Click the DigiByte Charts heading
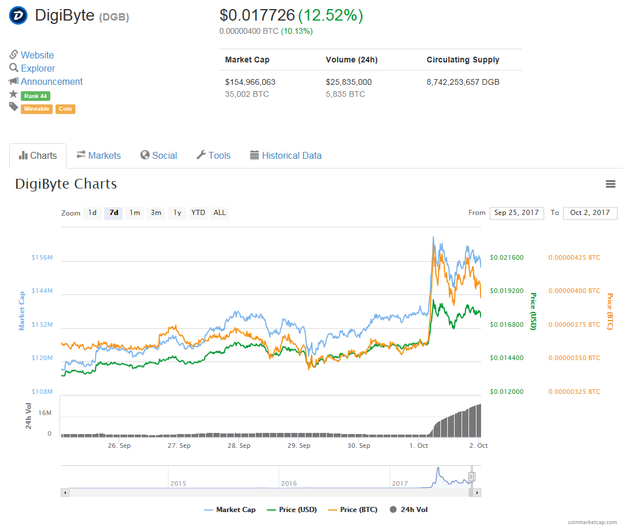Image resolution: width=640 pixels, height=525 pixels. pyautogui.click(x=66, y=184)
